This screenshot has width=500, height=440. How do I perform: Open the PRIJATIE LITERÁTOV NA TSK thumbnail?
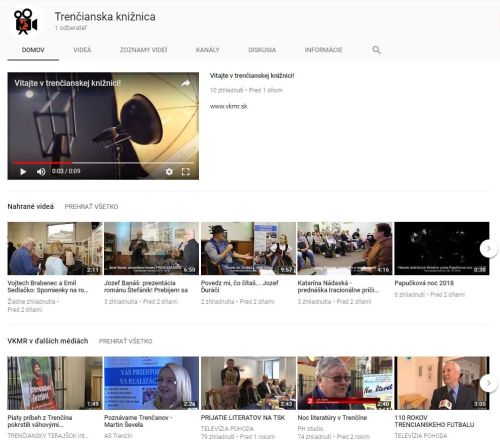tap(248, 383)
